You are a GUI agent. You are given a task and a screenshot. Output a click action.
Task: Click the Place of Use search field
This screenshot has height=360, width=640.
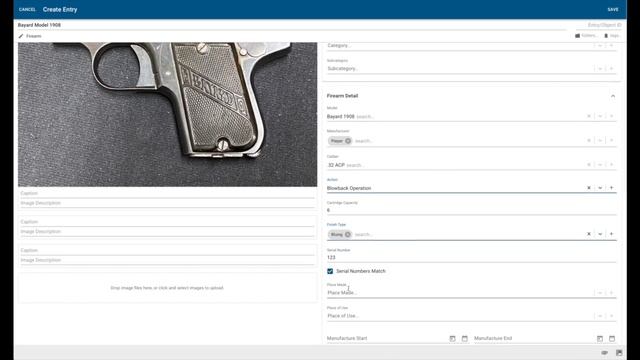(459, 316)
